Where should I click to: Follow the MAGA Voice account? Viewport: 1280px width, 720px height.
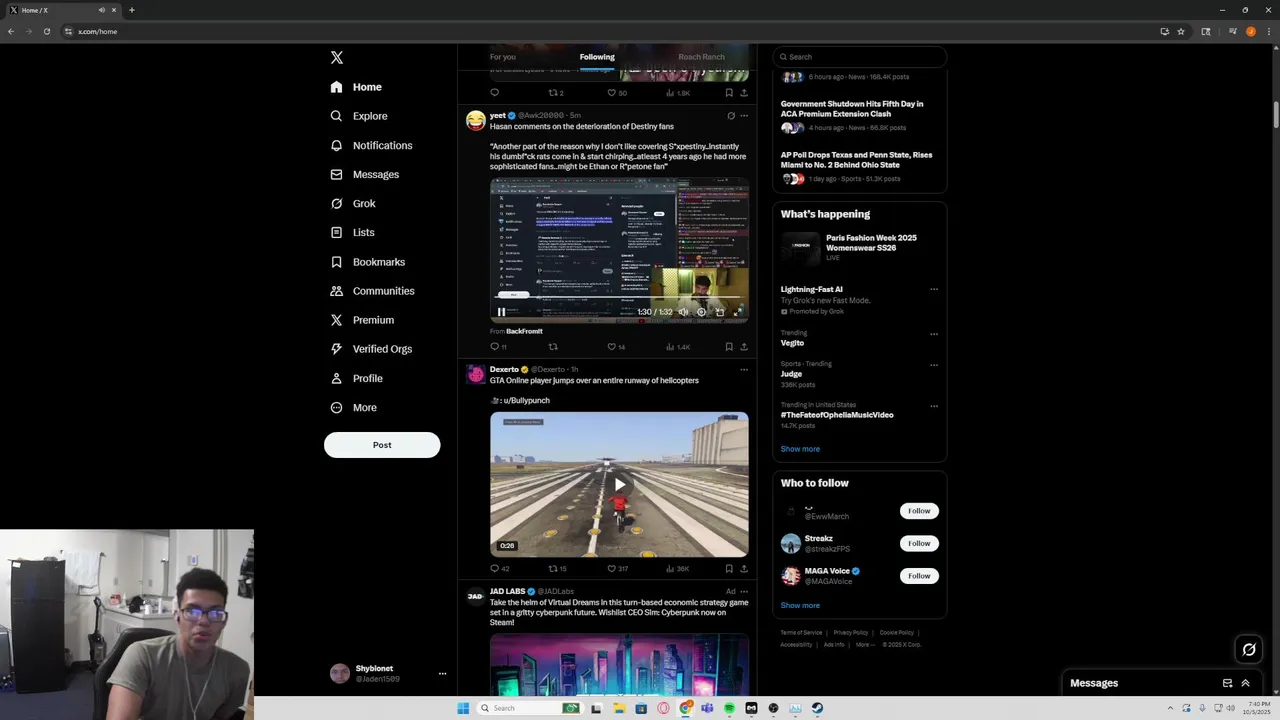[x=919, y=576]
